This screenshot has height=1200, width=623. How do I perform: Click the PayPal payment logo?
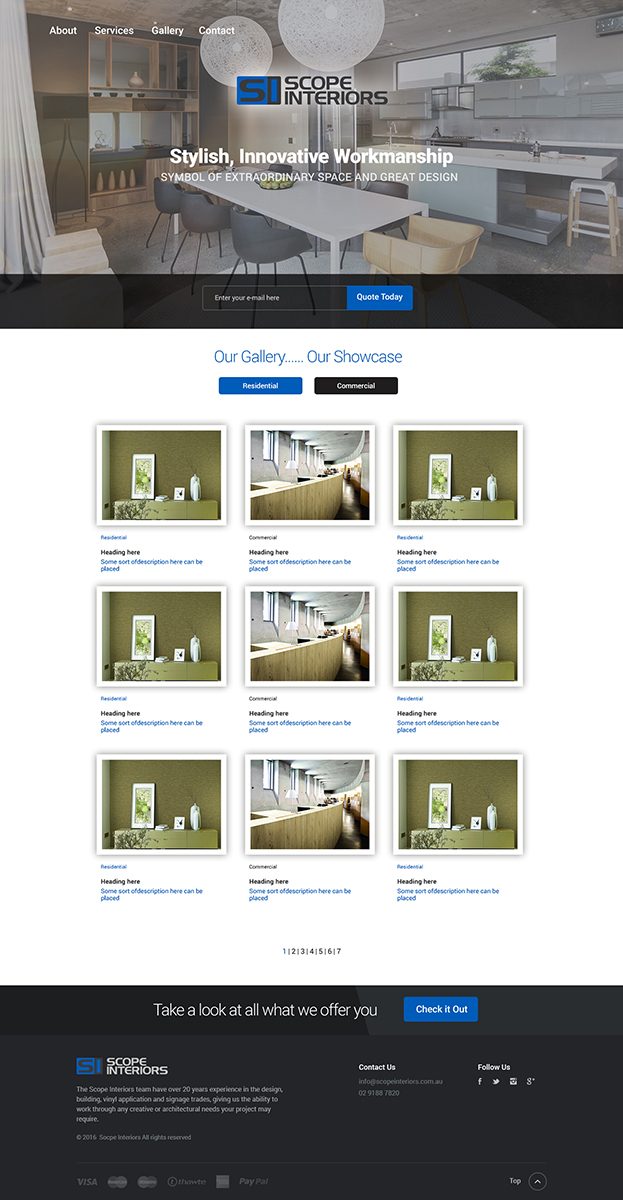pos(254,1182)
